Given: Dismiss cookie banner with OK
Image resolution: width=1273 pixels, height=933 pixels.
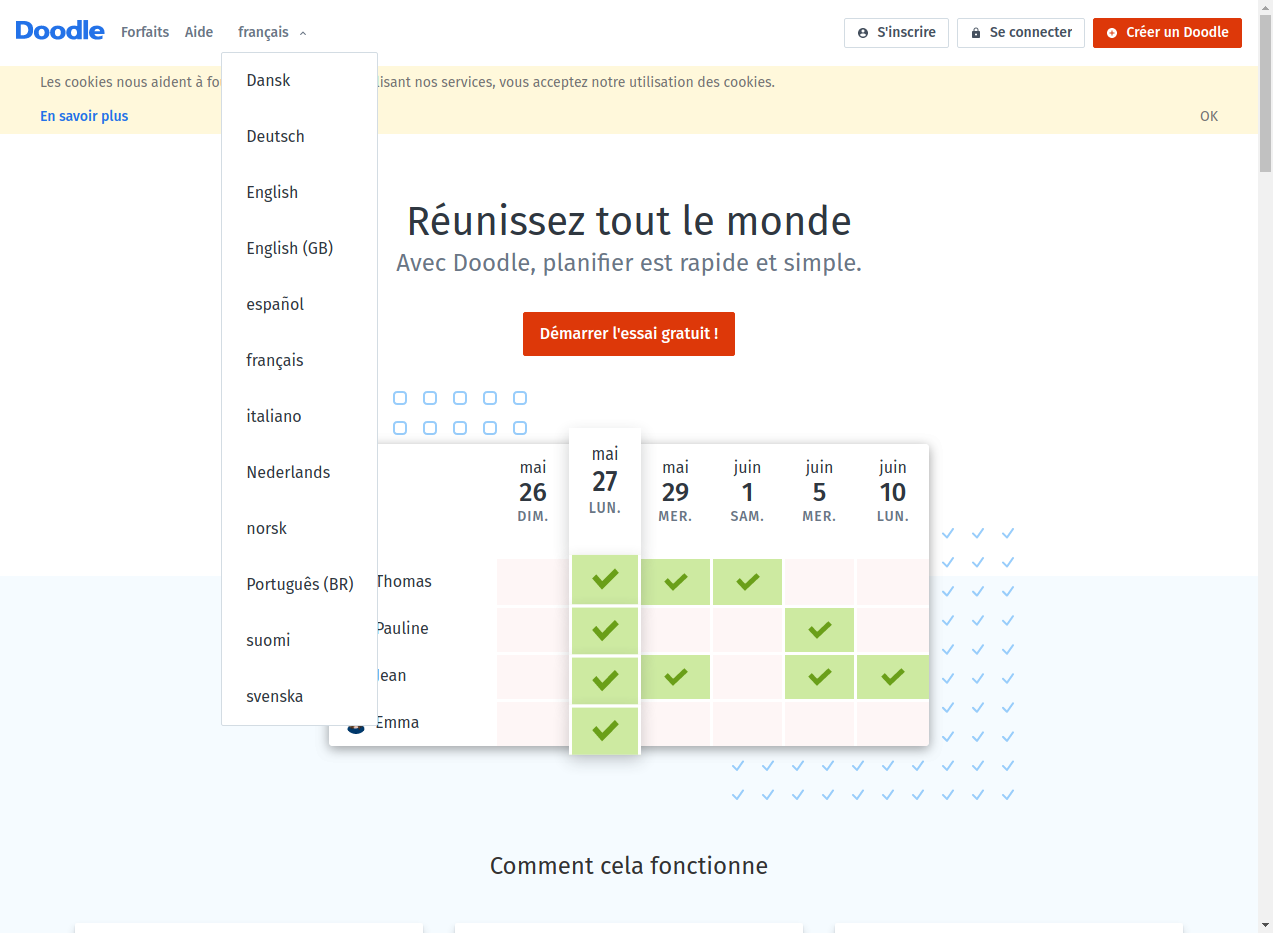Looking at the screenshot, I should click(x=1209, y=116).
